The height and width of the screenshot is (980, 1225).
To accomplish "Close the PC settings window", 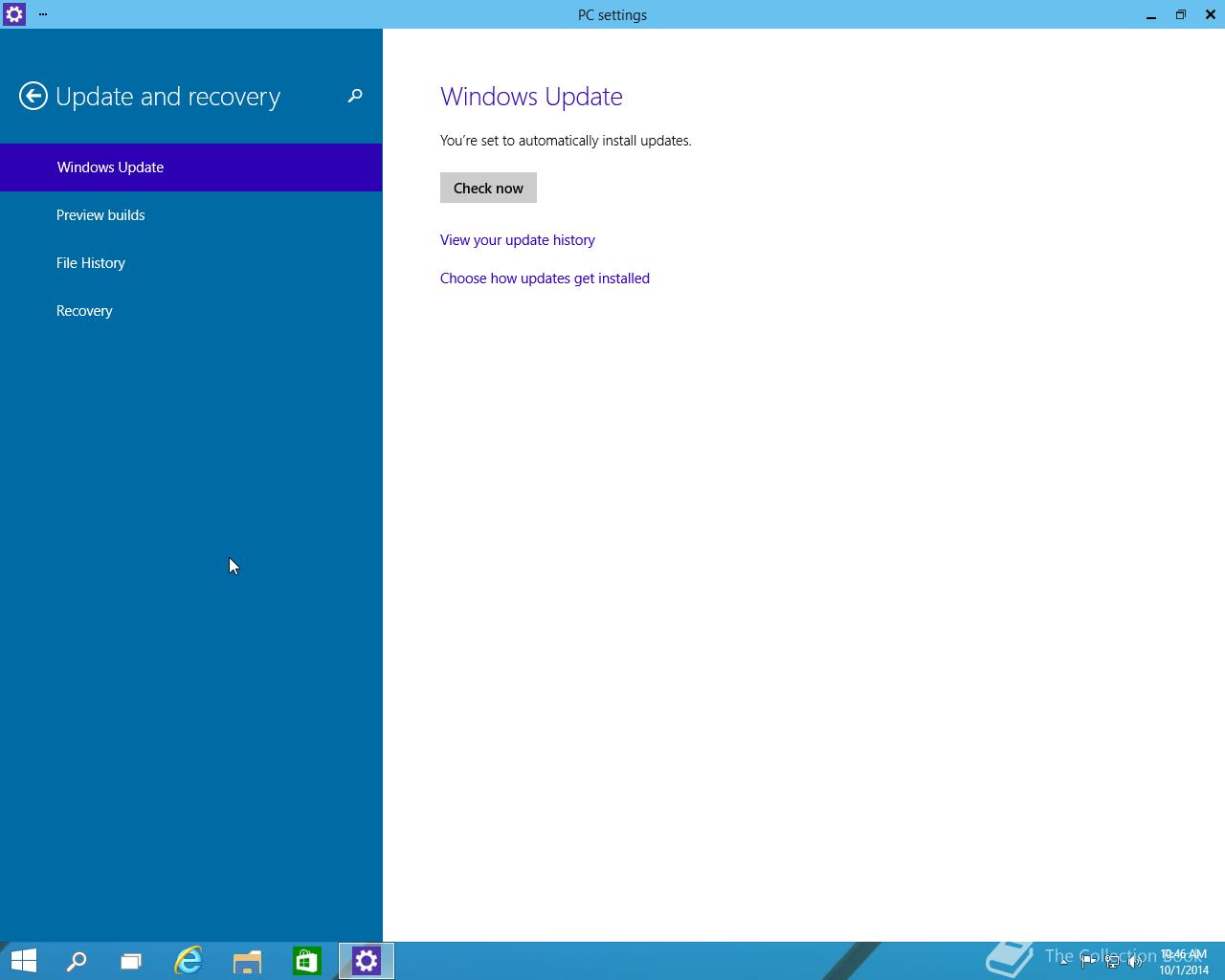I will 1211,14.
